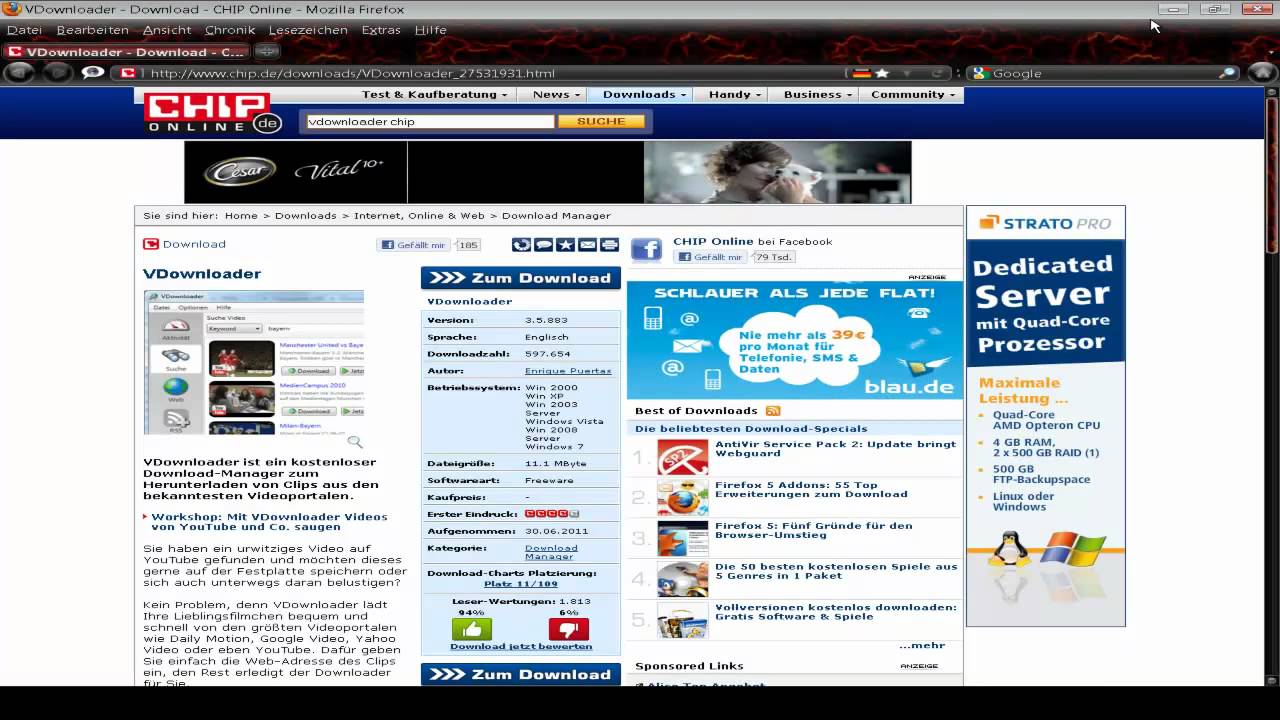Open the Extras menu
Viewport: 1280px width, 720px height.
pyautogui.click(x=381, y=30)
